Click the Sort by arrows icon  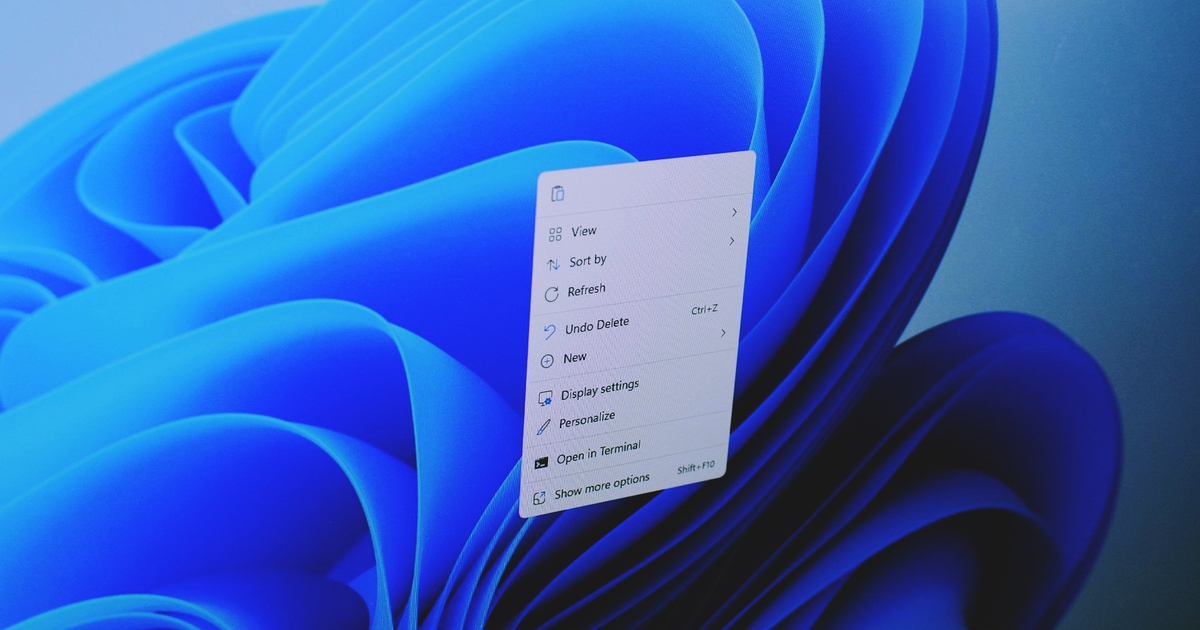[x=553, y=265]
